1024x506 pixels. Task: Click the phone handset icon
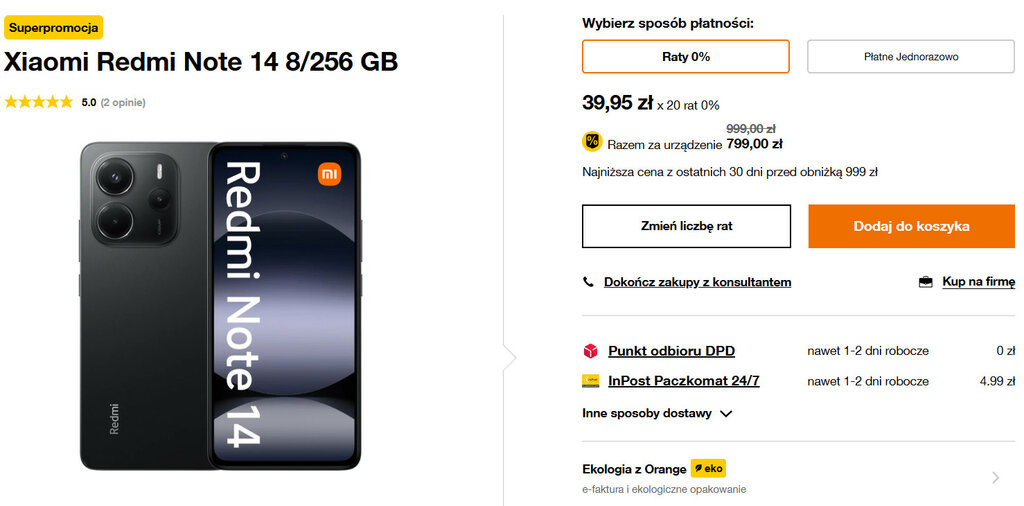pos(588,282)
